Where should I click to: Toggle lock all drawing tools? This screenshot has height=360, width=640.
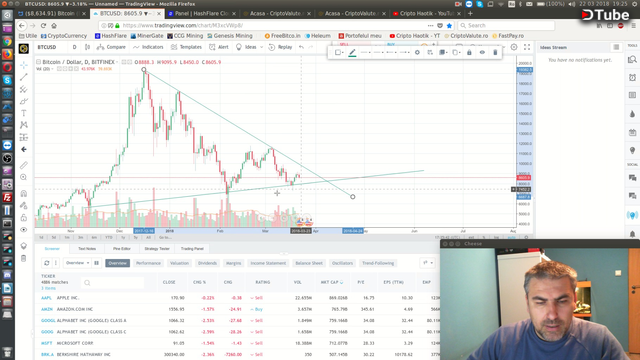tap(24, 218)
